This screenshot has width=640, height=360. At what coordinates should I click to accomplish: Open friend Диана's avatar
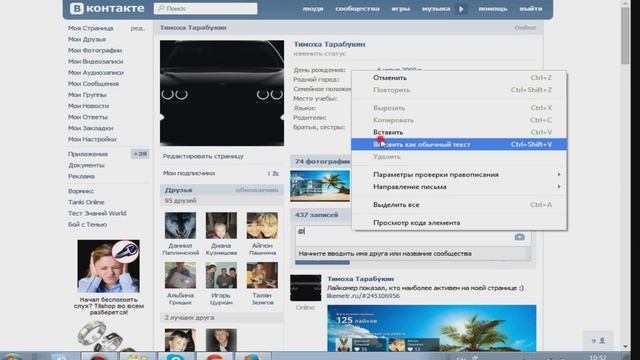[221, 225]
